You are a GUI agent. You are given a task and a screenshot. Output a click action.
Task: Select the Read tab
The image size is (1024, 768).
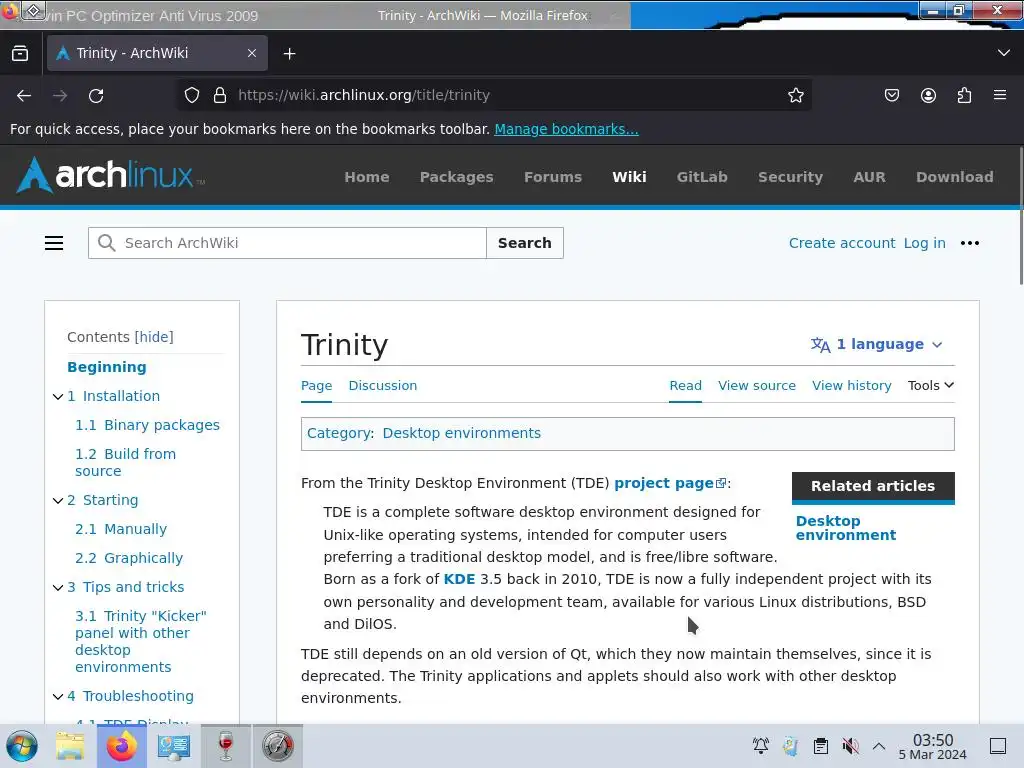[x=686, y=385]
